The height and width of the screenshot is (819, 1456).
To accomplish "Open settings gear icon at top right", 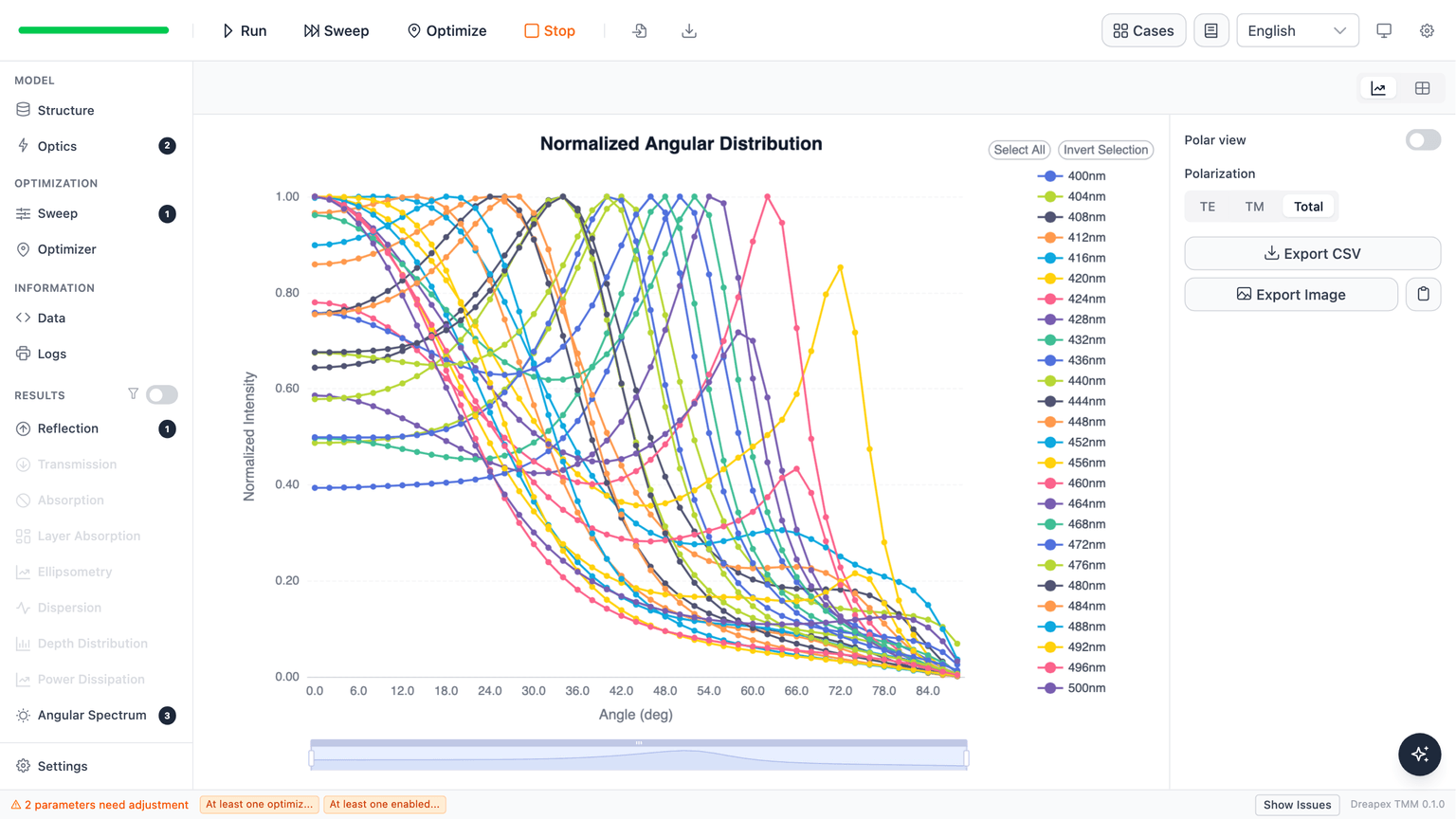I will [x=1427, y=30].
